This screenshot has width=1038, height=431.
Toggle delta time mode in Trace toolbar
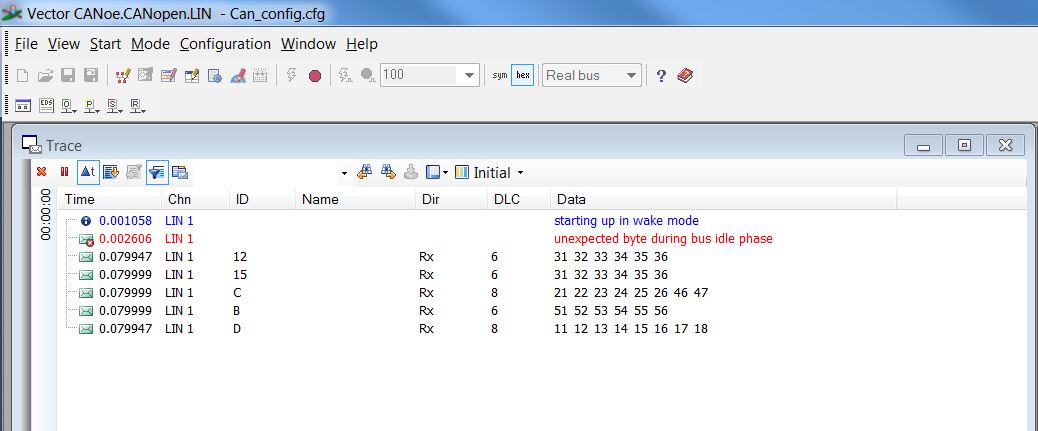click(x=88, y=172)
